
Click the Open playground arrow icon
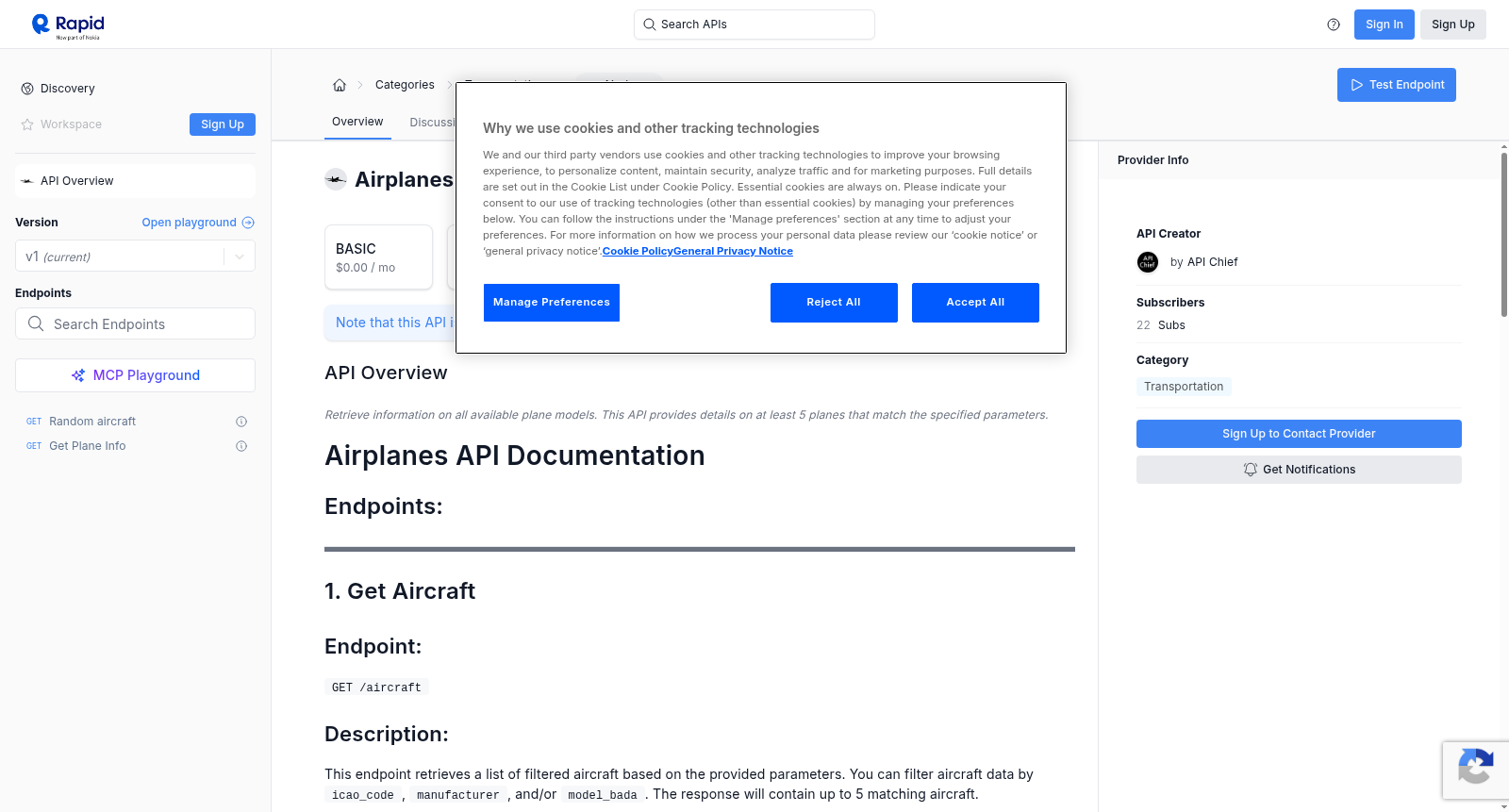[248, 223]
